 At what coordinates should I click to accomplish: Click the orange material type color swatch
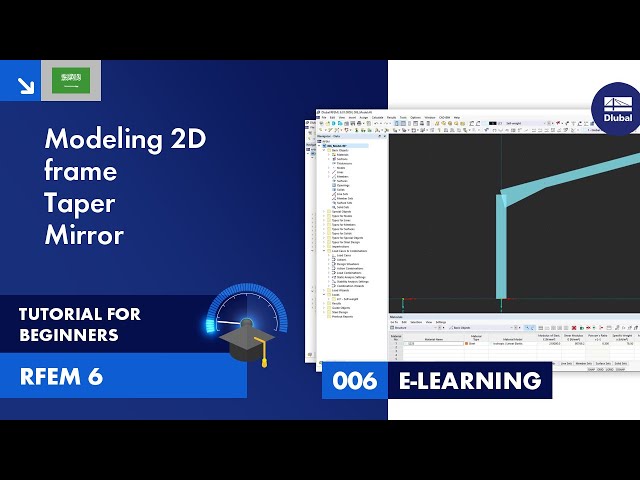coord(467,344)
